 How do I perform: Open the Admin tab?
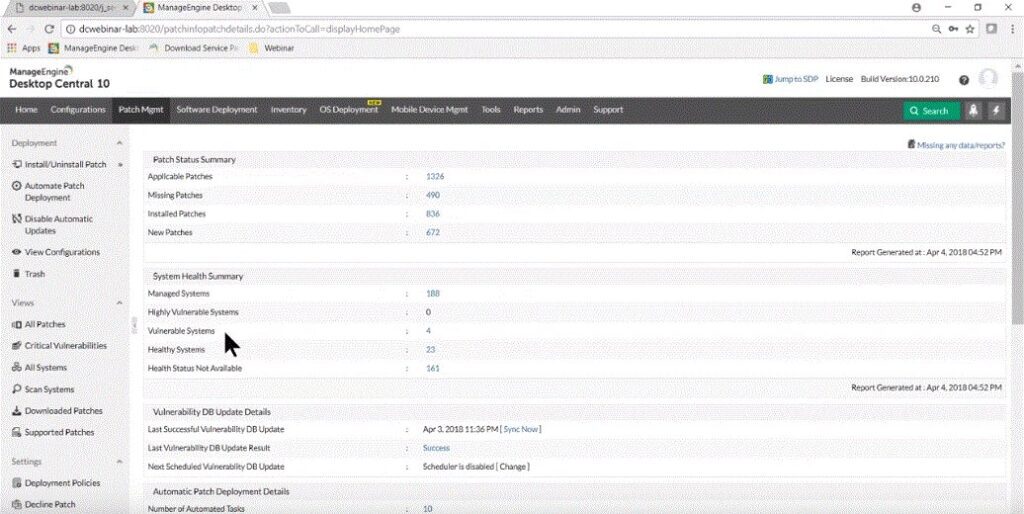coord(568,110)
